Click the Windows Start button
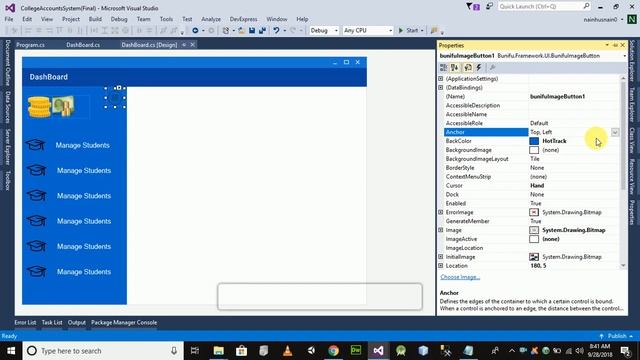Image resolution: width=640 pixels, height=360 pixels. [x=11, y=351]
